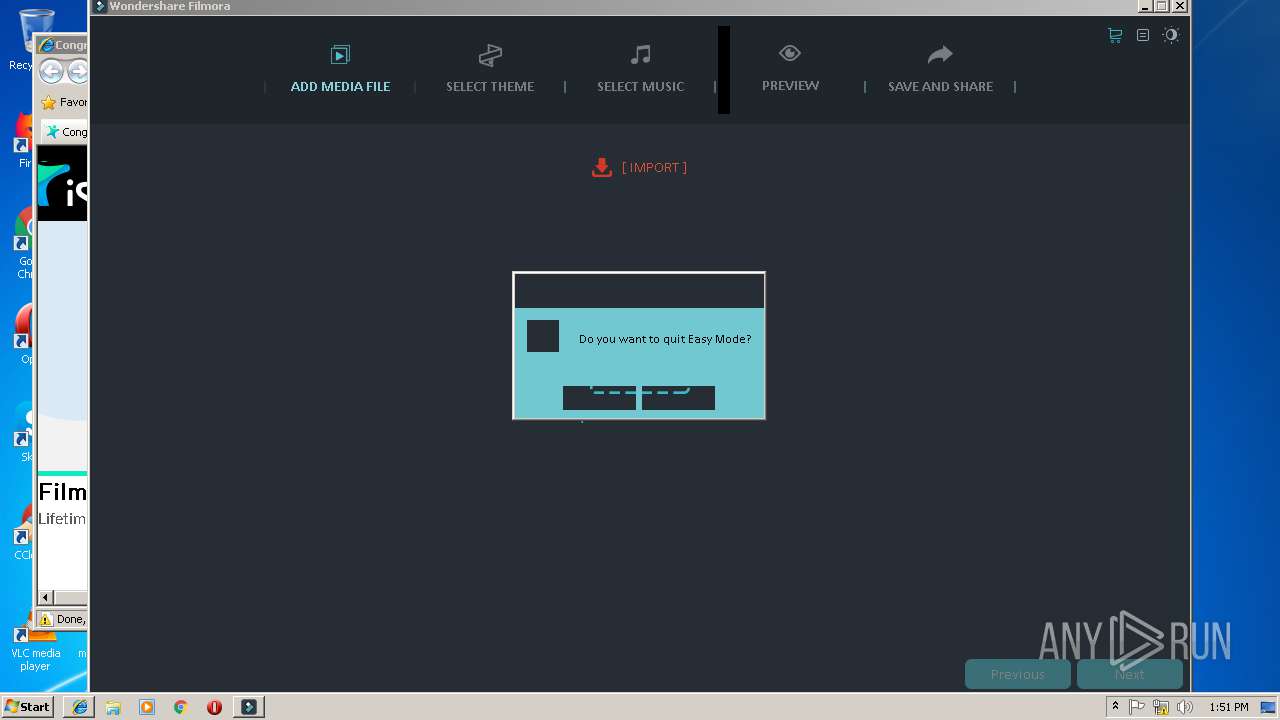1280x720 pixels.
Task: Open Internet Explorer from taskbar
Action: pos(80,706)
